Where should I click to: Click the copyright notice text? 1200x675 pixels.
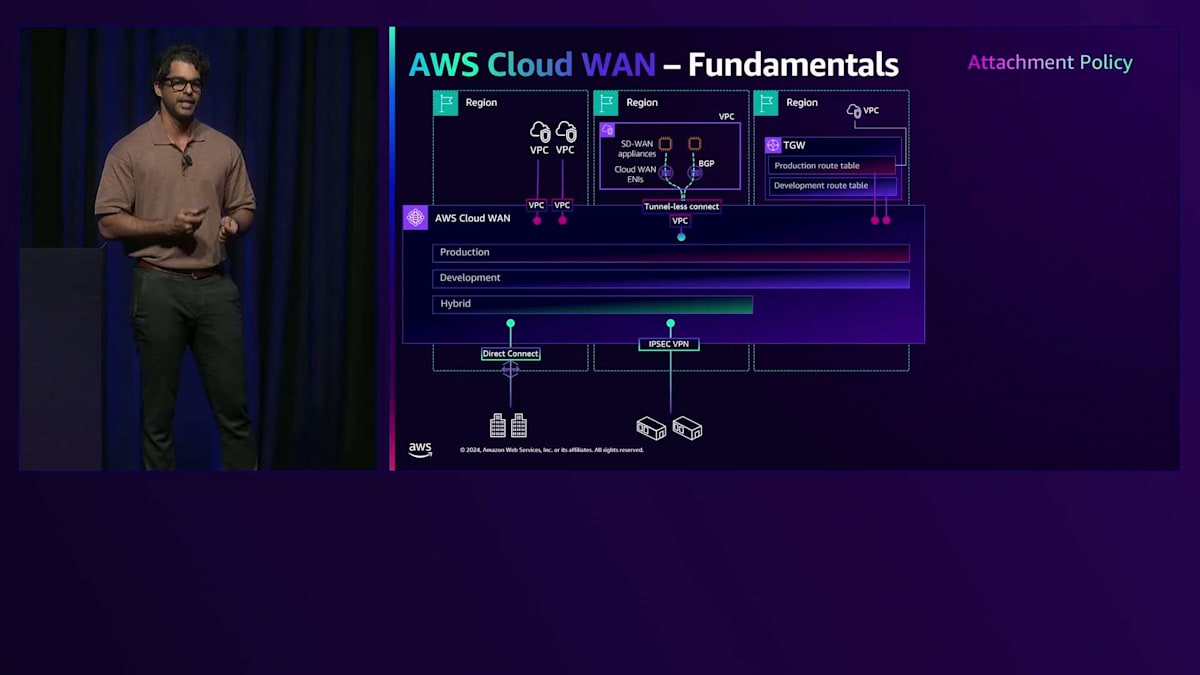pyautogui.click(x=552, y=450)
